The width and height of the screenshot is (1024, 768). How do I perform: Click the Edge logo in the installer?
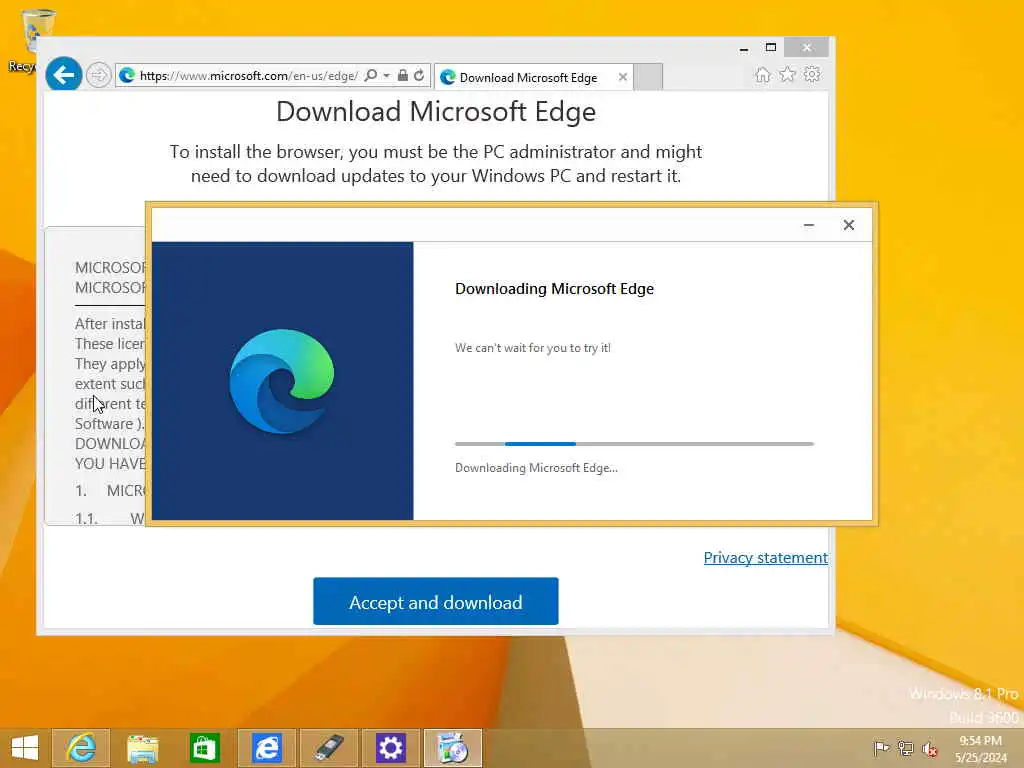pos(281,381)
